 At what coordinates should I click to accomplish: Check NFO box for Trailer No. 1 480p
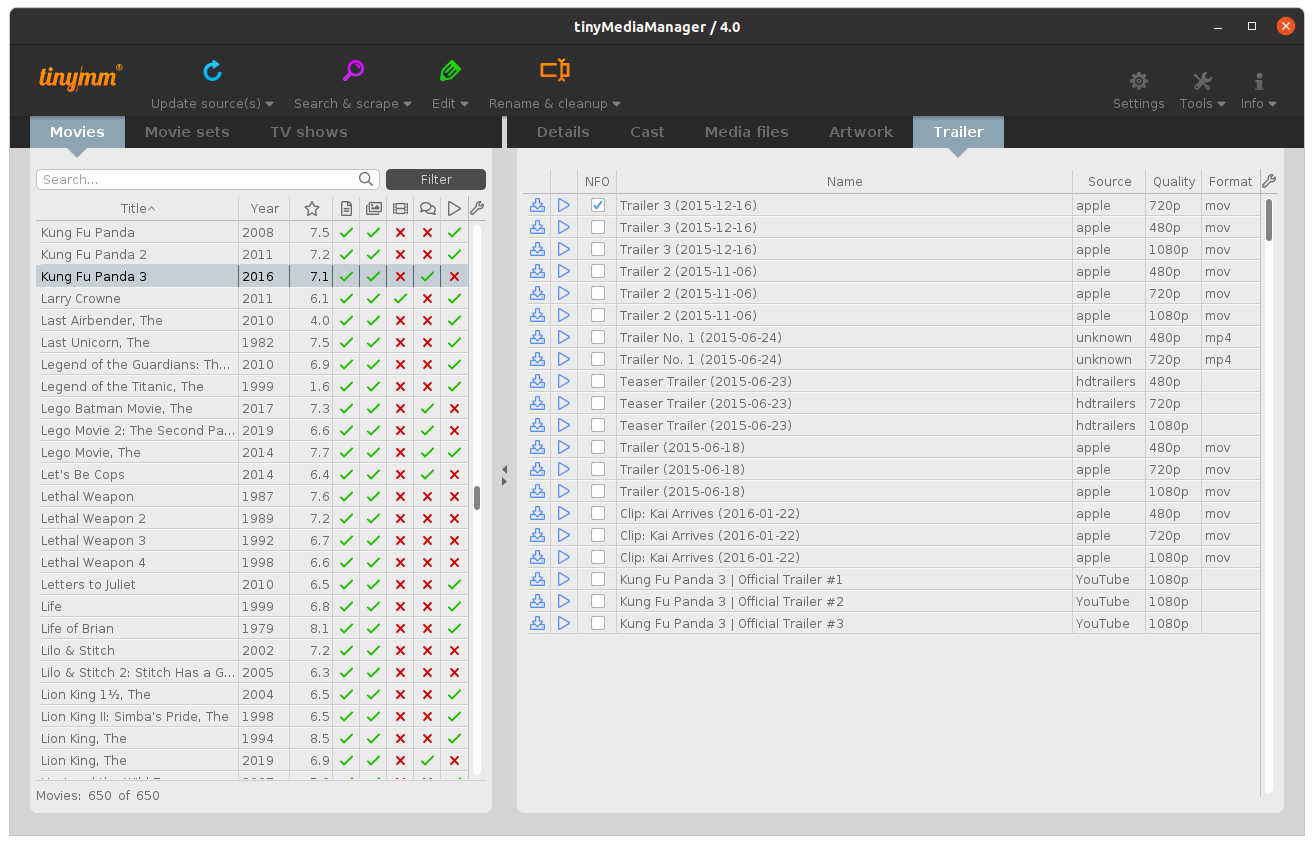[598, 337]
